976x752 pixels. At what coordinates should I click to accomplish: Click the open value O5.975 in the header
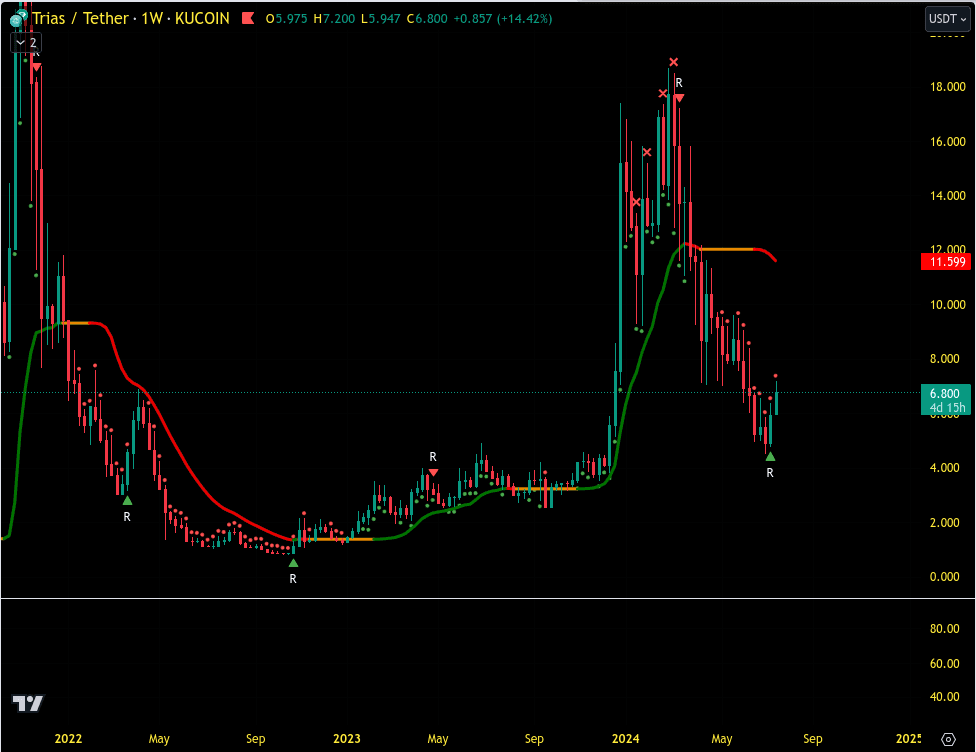286,19
